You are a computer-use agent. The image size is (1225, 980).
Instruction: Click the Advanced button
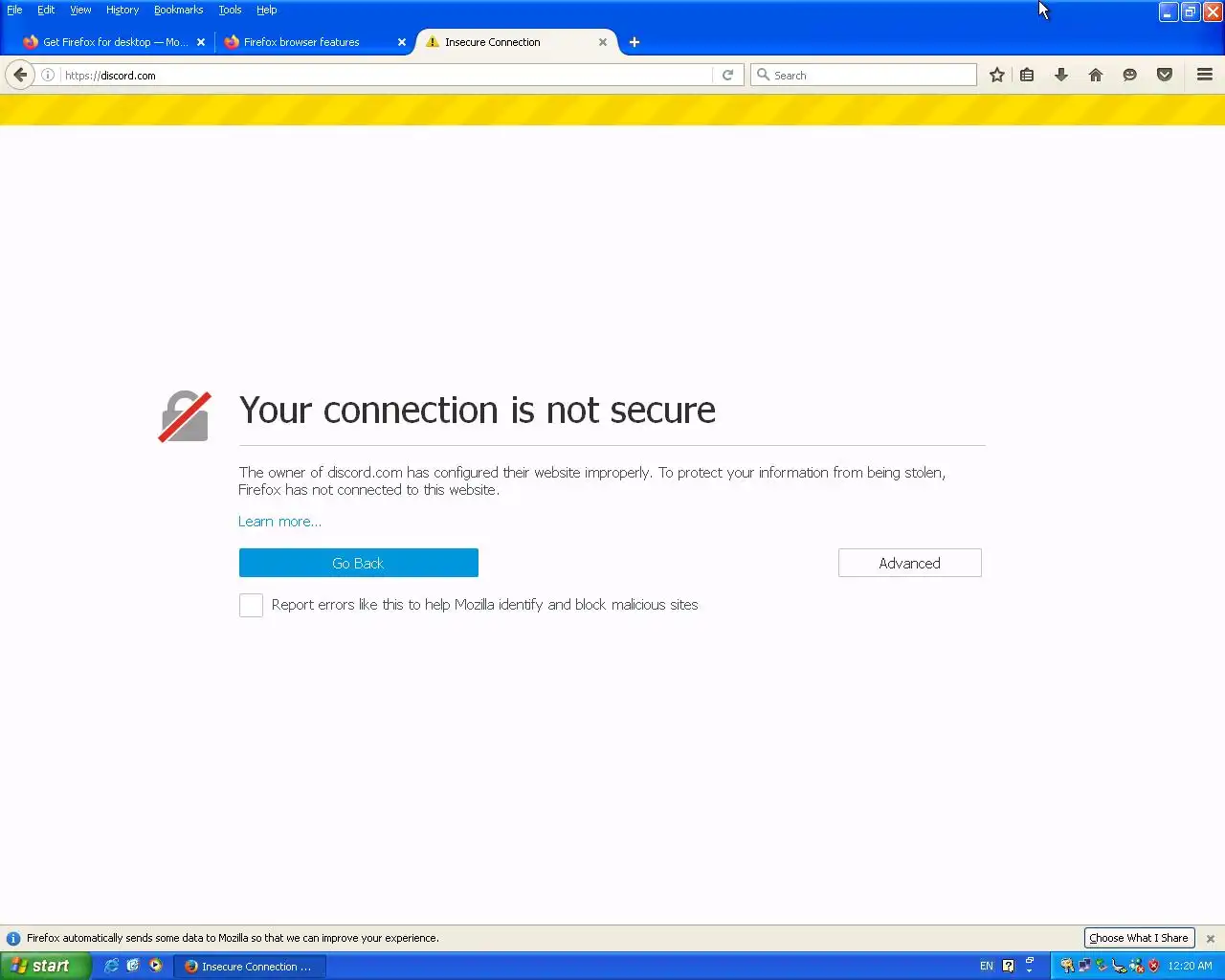point(909,563)
